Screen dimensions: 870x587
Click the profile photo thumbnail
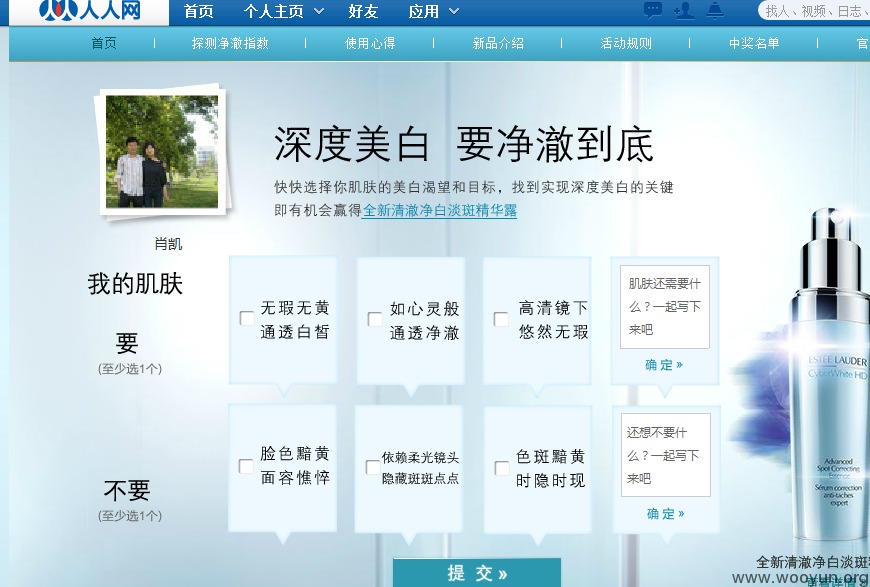point(162,151)
